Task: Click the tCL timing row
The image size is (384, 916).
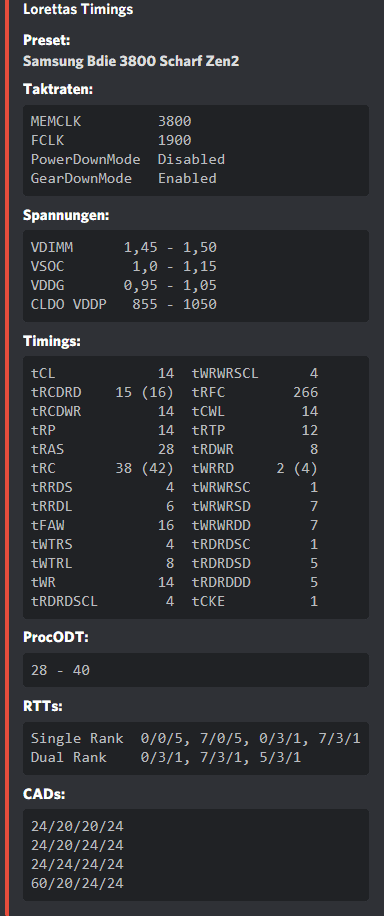Action: [x=102, y=373]
